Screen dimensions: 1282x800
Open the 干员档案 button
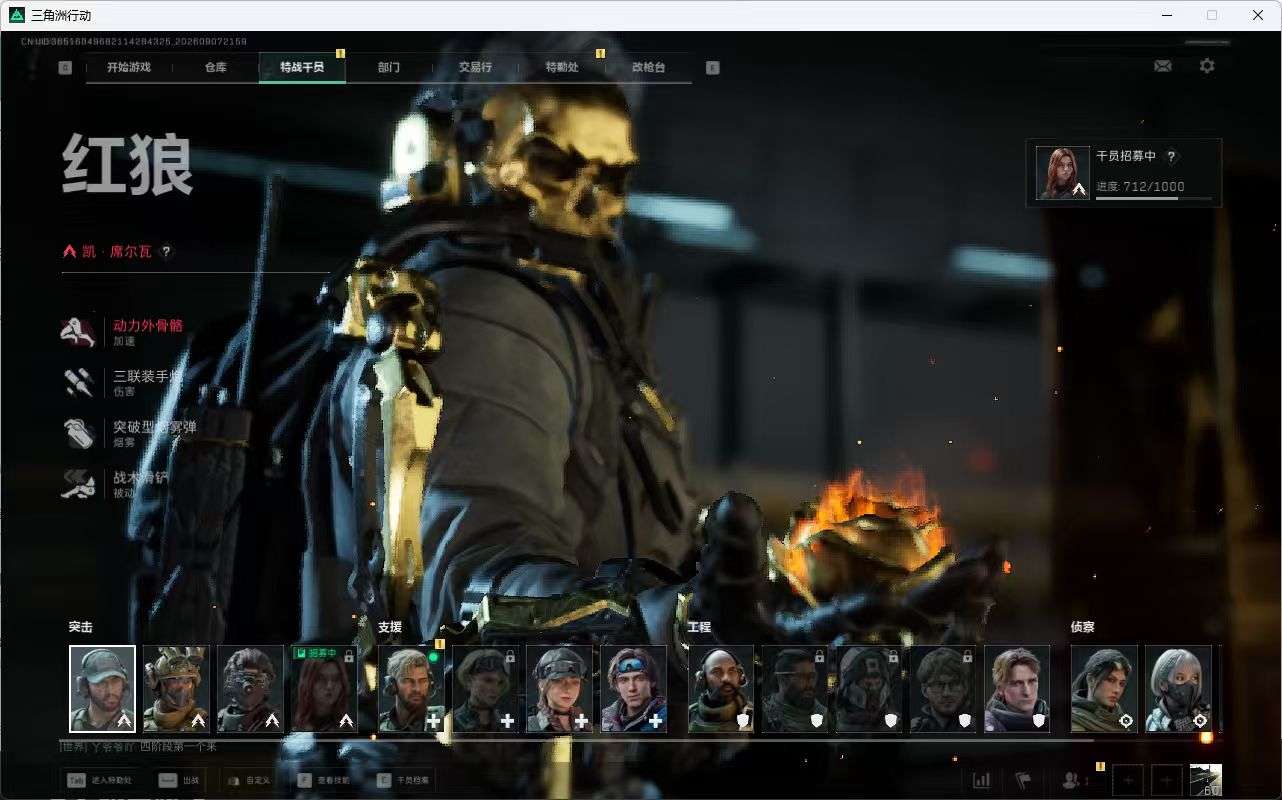404,780
